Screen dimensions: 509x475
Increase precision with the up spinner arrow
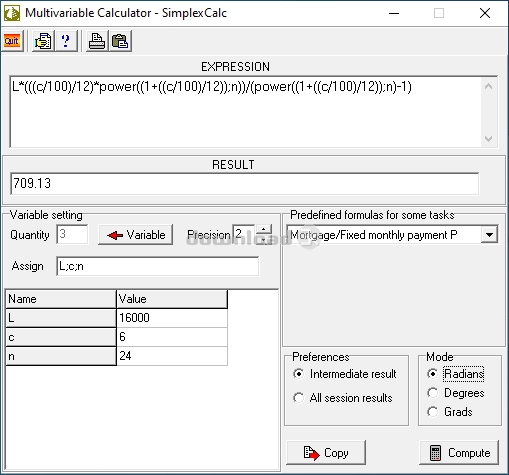264,229
